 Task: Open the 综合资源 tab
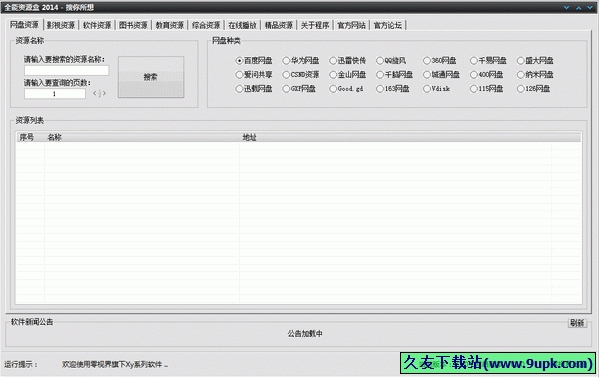[x=206, y=25]
